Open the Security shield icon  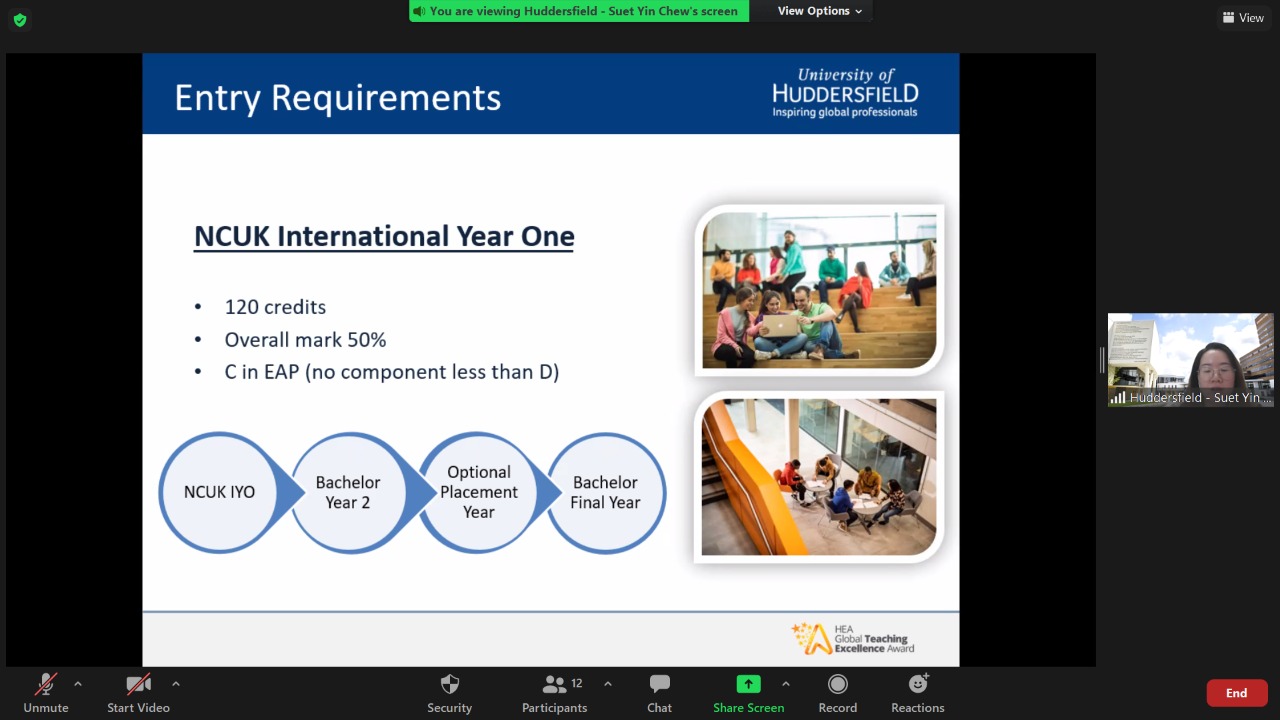[449, 685]
